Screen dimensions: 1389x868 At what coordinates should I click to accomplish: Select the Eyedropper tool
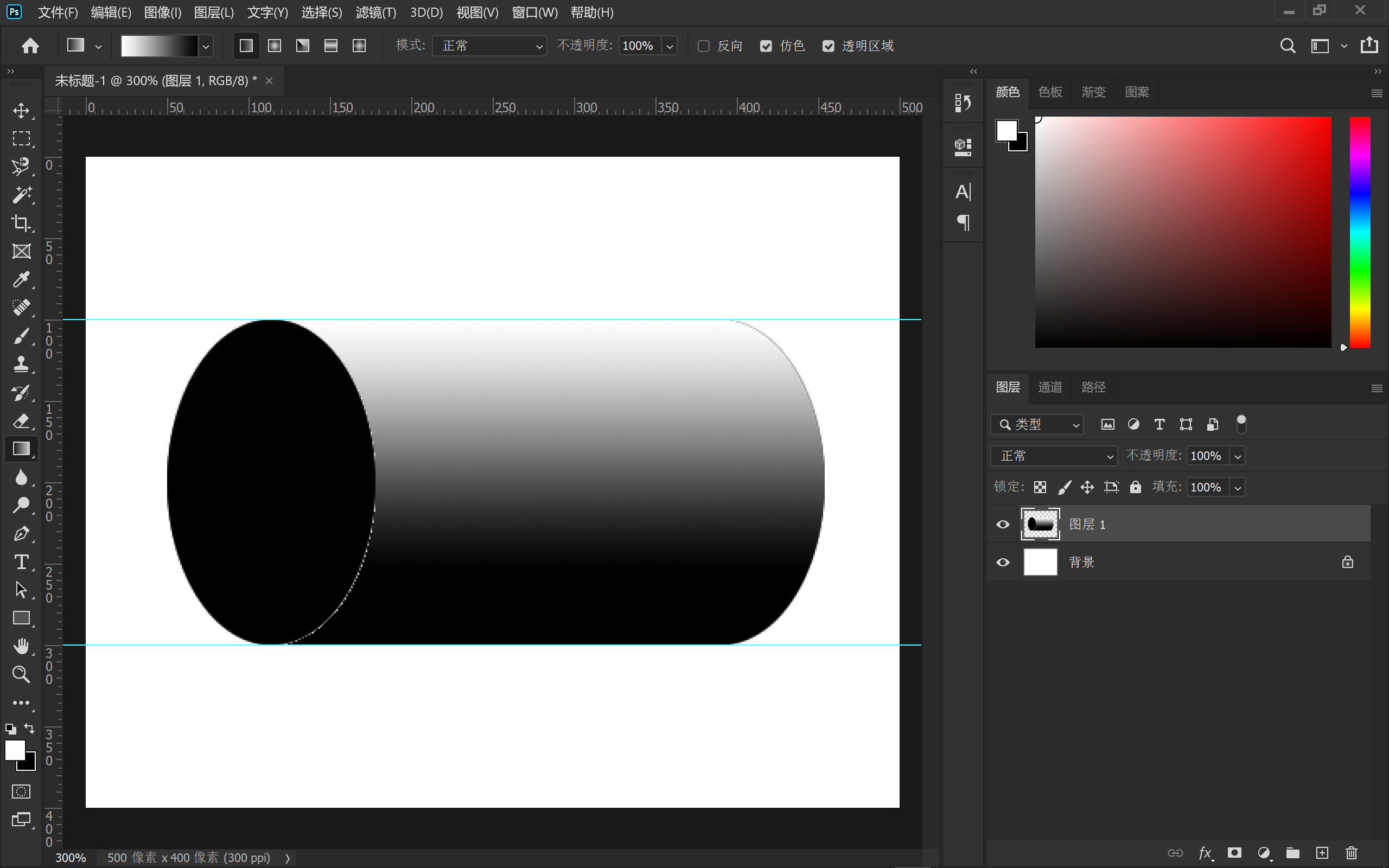[x=21, y=279]
